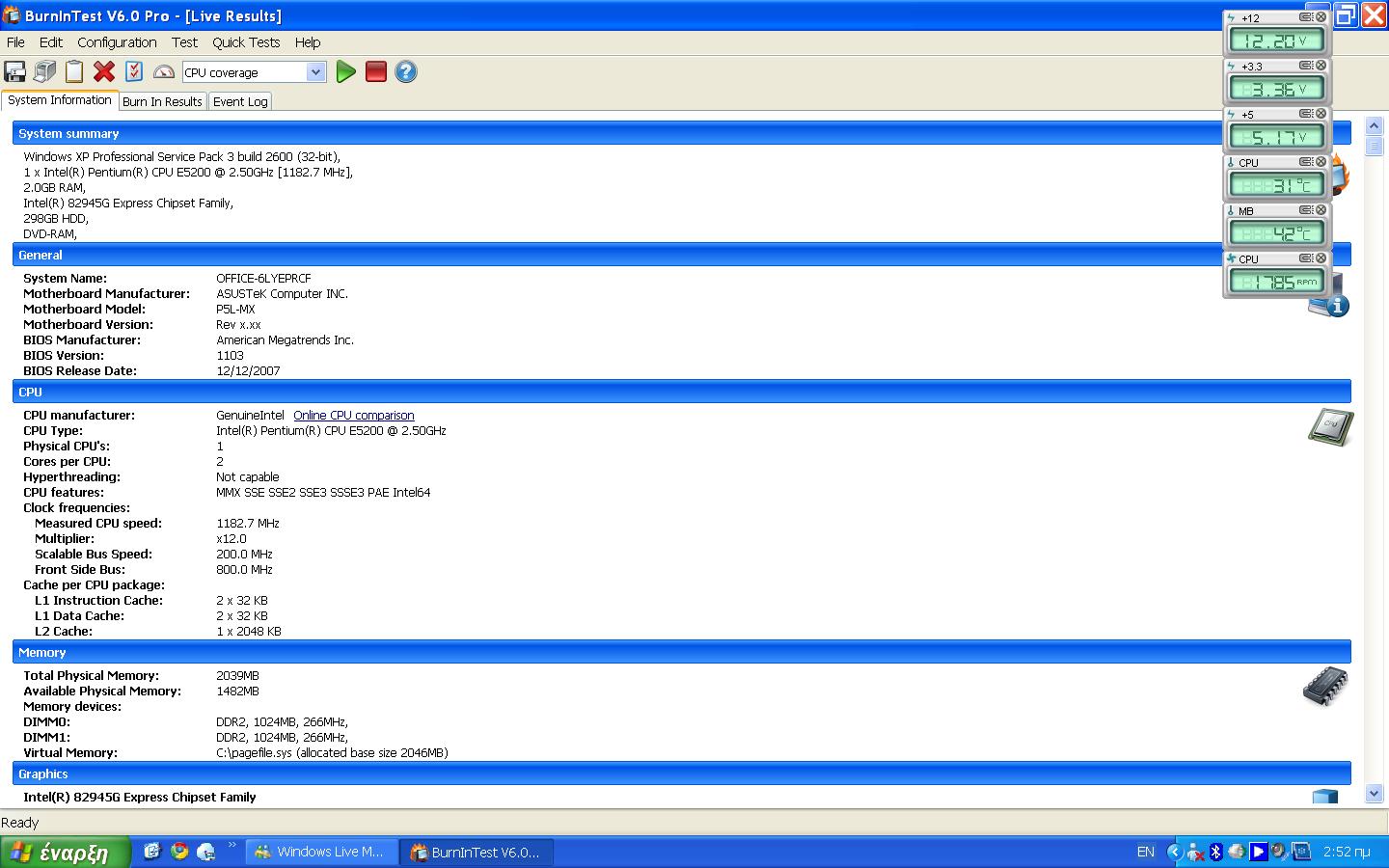Close the CPU temperature gadget
Image resolution: width=1389 pixels, height=868 pixels.
point(1321,162)
